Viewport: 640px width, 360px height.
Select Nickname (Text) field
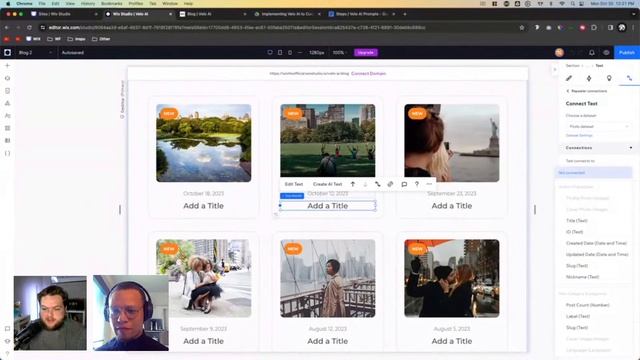click(582, 277)
